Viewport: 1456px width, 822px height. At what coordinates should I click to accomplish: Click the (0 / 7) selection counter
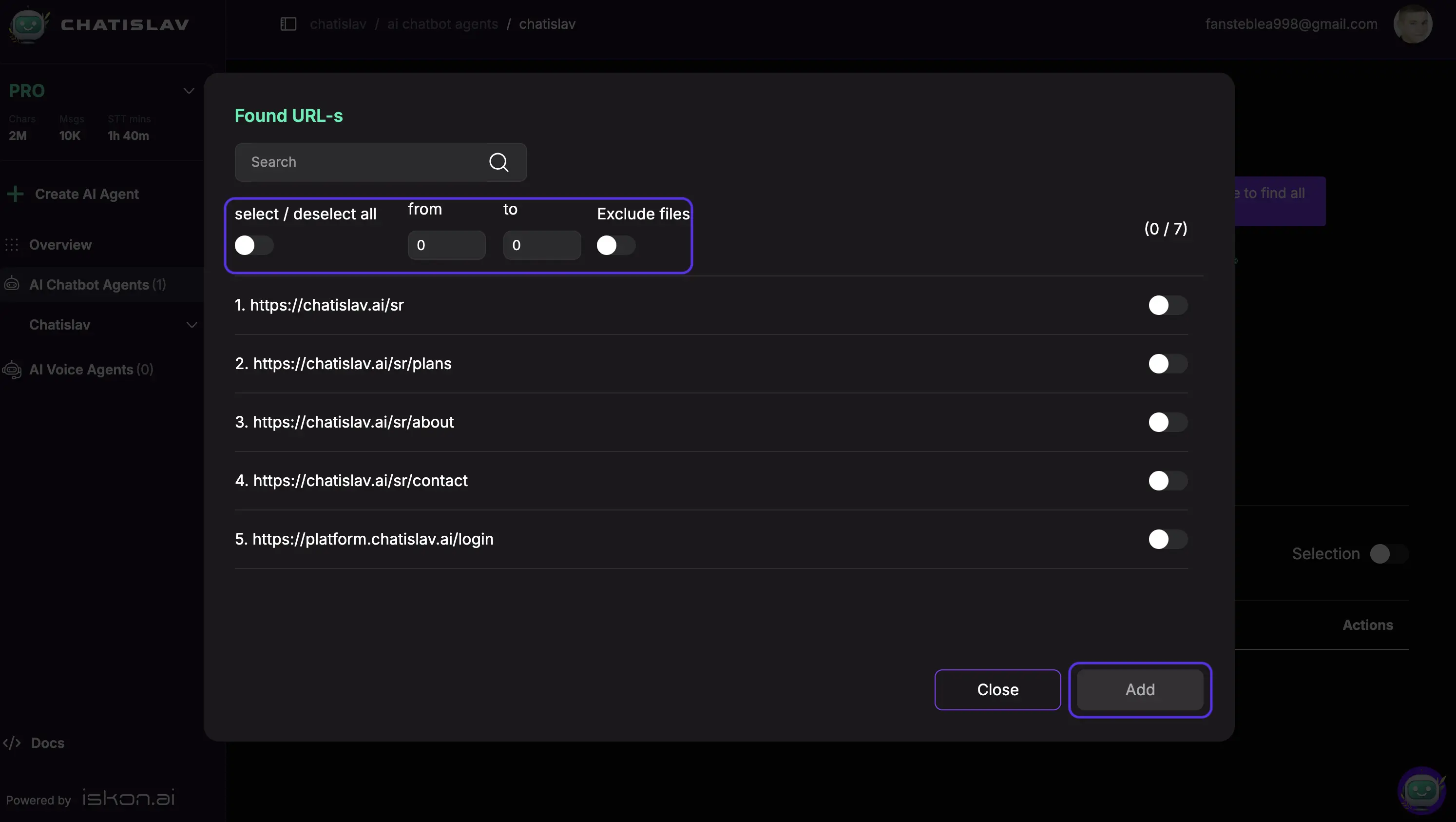[x=1166, y=228]
